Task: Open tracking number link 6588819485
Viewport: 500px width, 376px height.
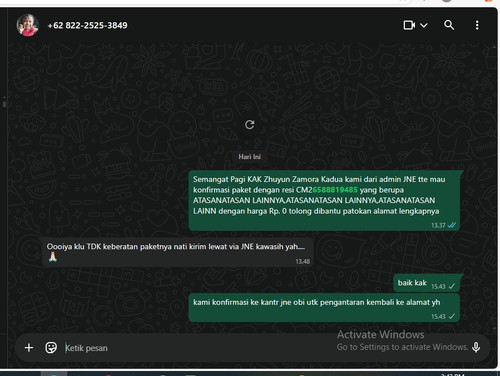Action: click(335, 190)
